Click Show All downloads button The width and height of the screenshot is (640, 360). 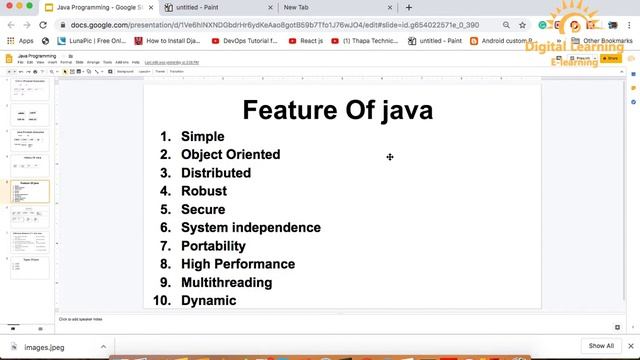point(601,346)
